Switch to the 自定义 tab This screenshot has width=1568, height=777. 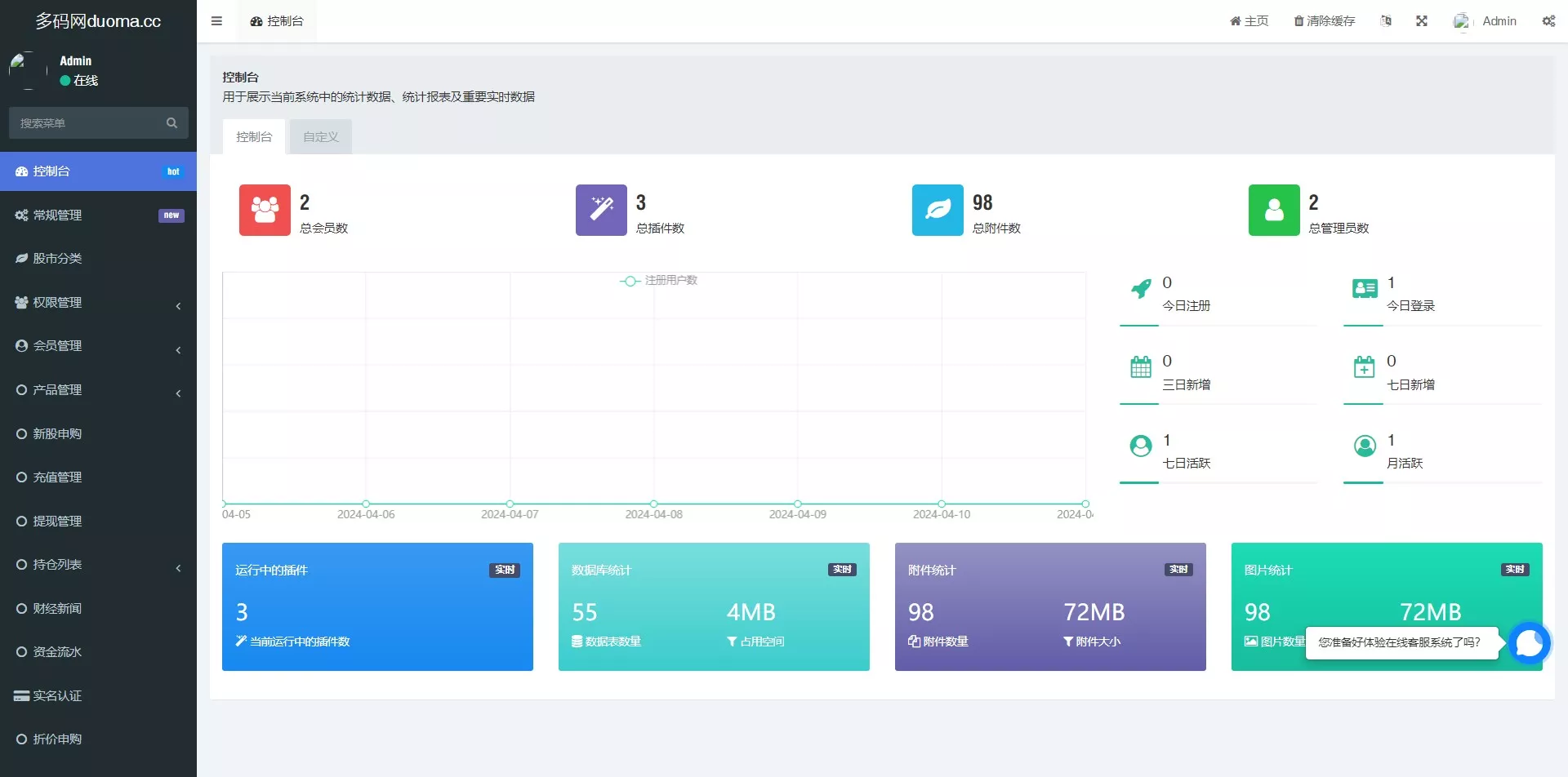(320, 137)
